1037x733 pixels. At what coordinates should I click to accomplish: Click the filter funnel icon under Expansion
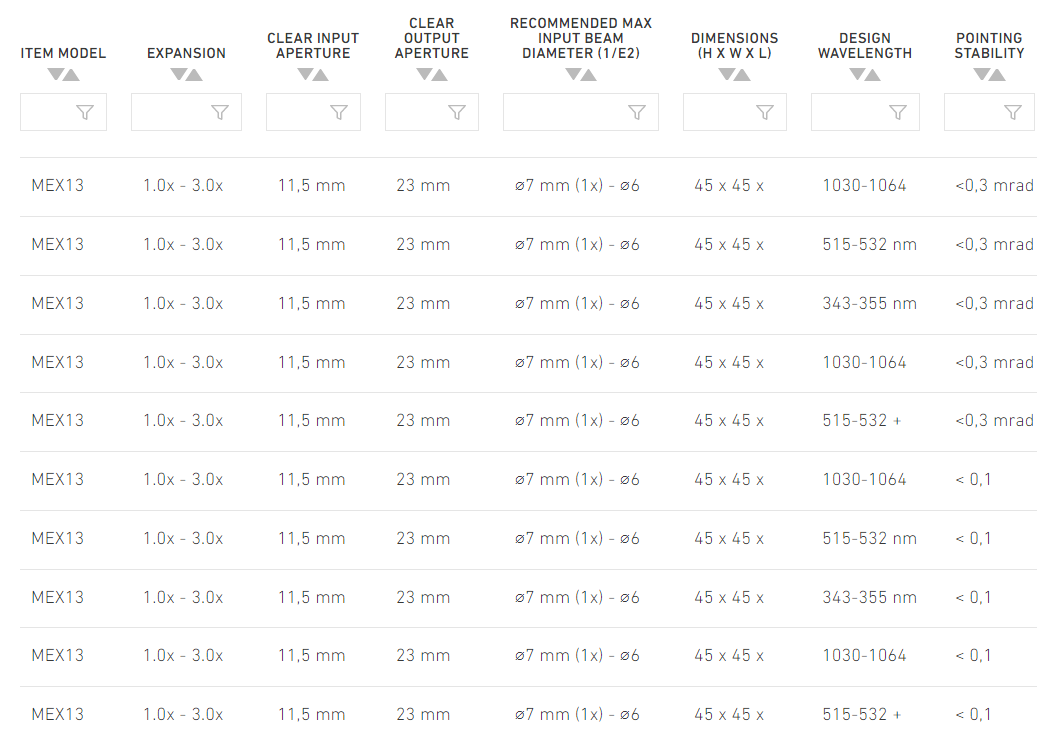point(220,112)
